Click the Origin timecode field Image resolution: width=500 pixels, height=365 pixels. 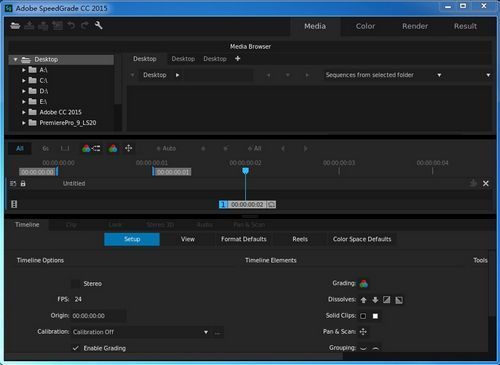tap(99, 316)
